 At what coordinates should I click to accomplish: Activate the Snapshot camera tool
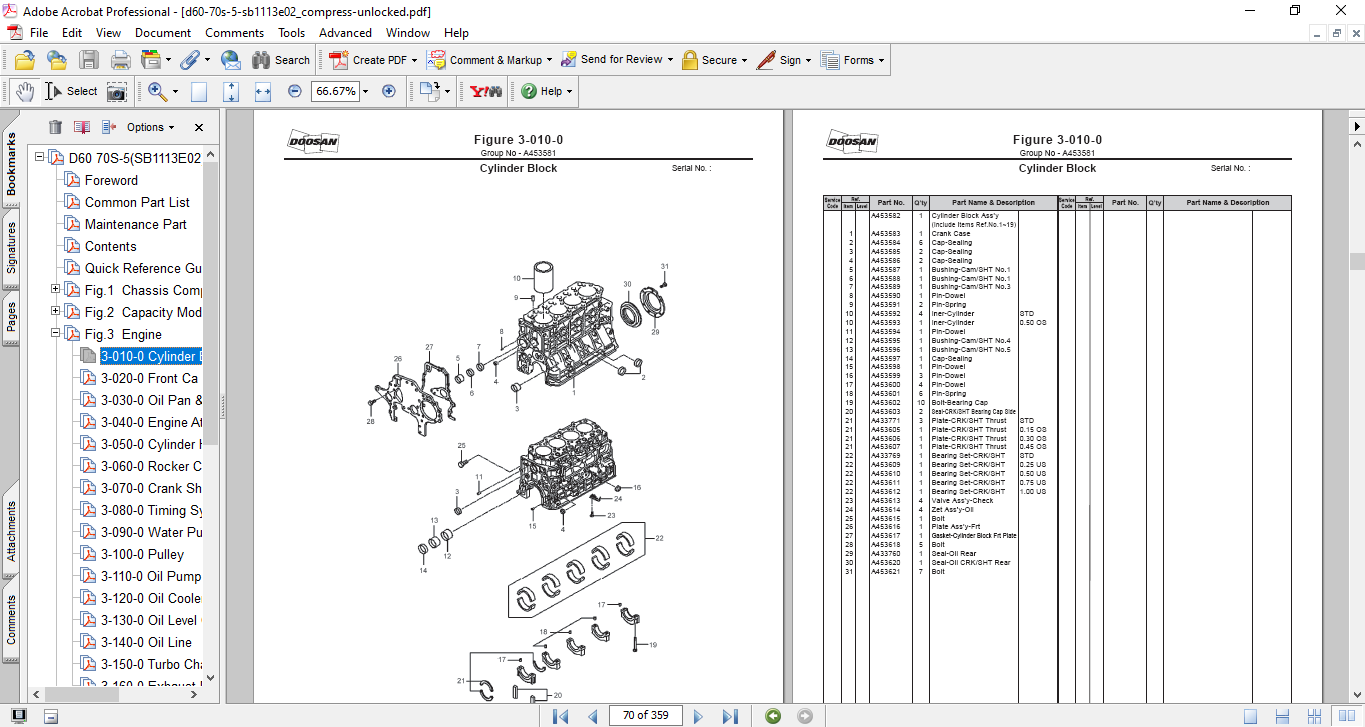(x=117, y=91)
